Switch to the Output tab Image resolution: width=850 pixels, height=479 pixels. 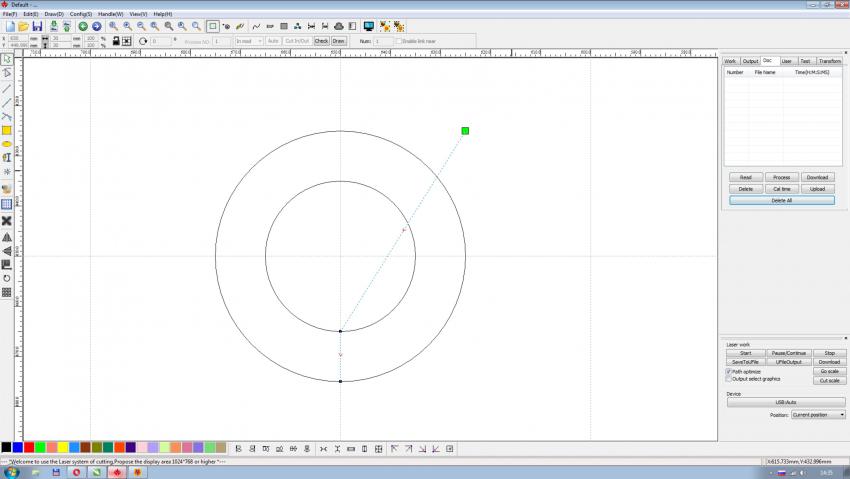point(750,61)
